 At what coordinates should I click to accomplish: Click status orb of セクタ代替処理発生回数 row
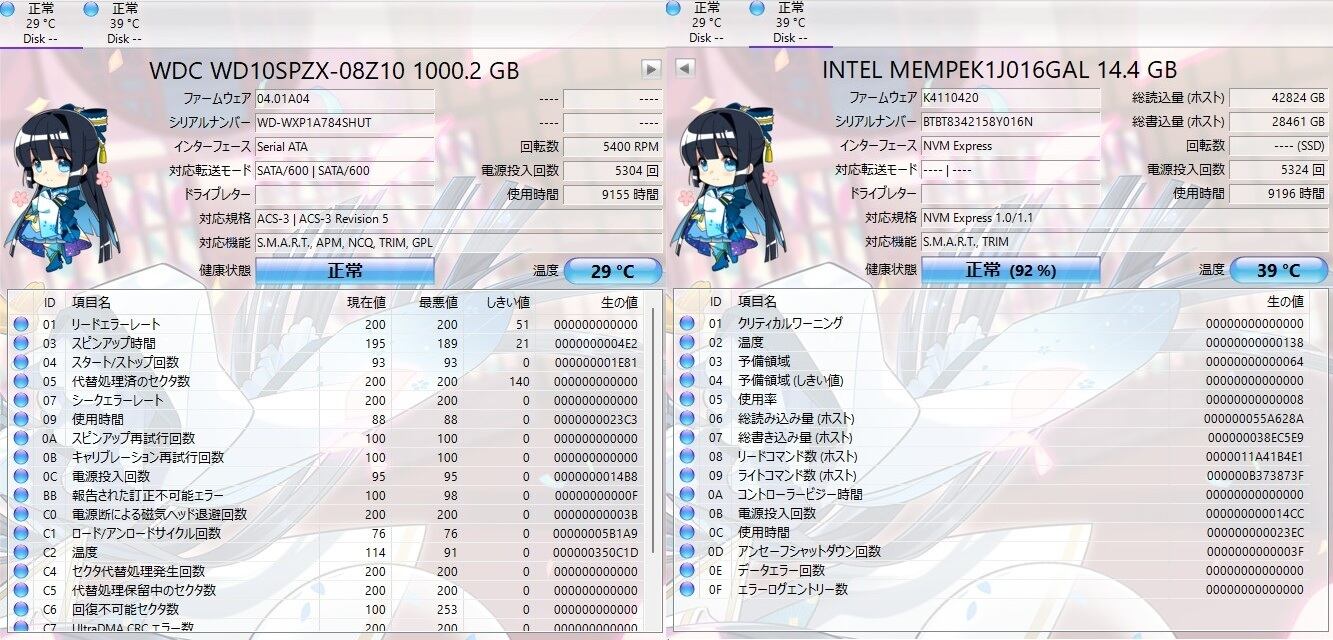pos(21,571)
